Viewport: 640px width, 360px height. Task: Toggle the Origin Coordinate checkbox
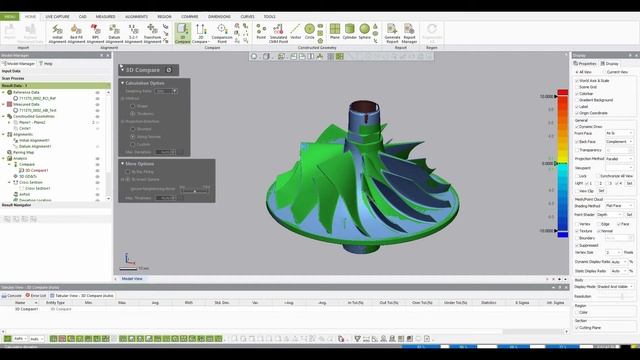tap(577, 113)
